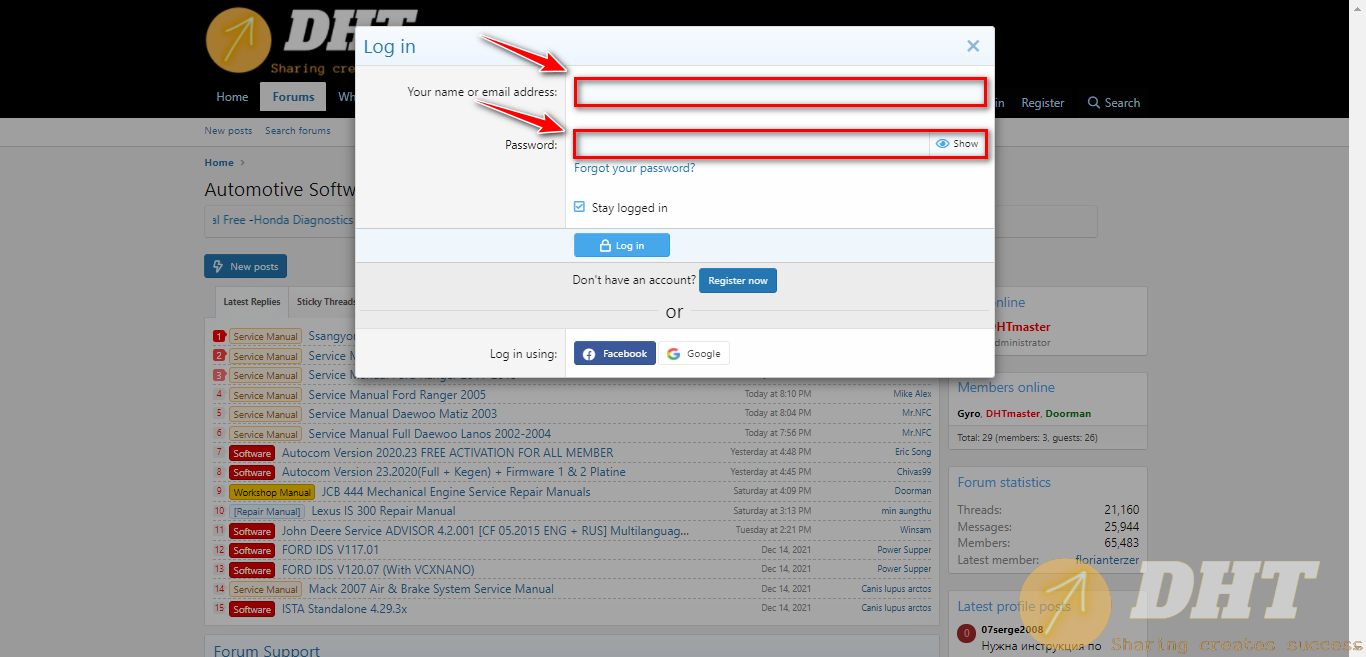
Task: Click into the Password field
Action: point(752,144)
